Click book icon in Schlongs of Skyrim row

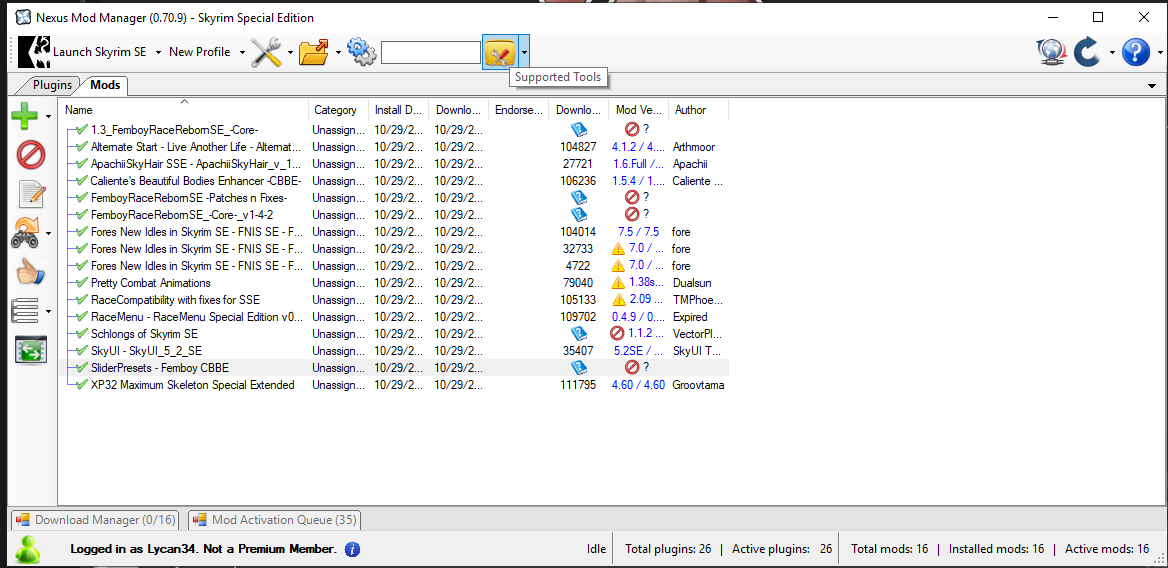[x=579, y=334]
